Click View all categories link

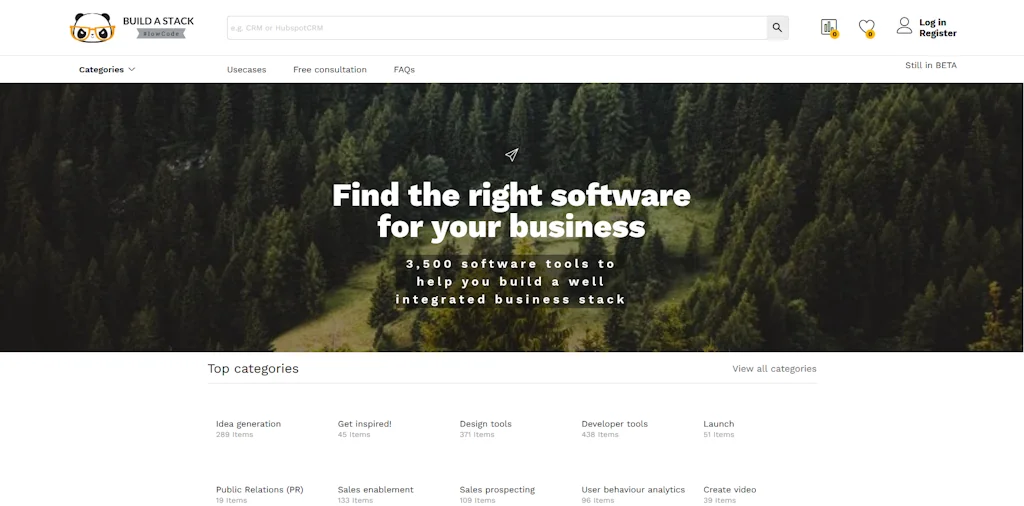point(774,368)
